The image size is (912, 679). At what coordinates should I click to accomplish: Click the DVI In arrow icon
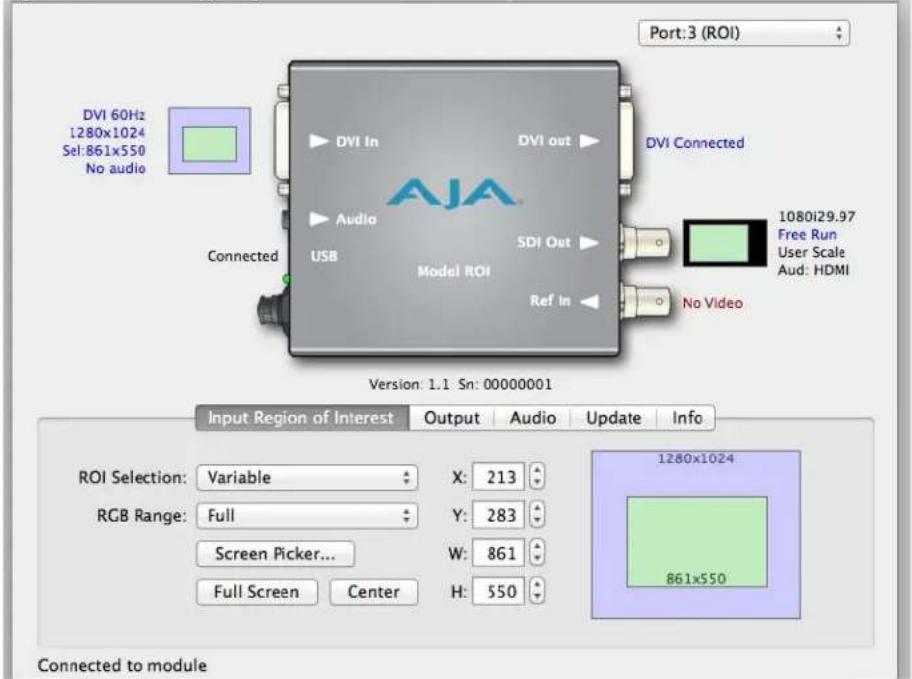[x=318, y=141]
